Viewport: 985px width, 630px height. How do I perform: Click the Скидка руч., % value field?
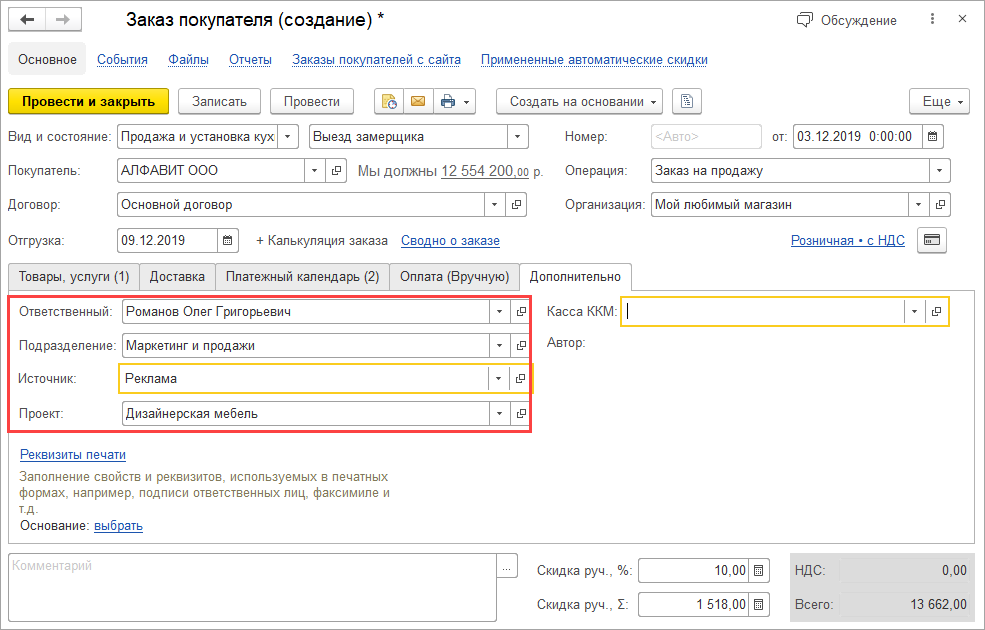[694, 570]
